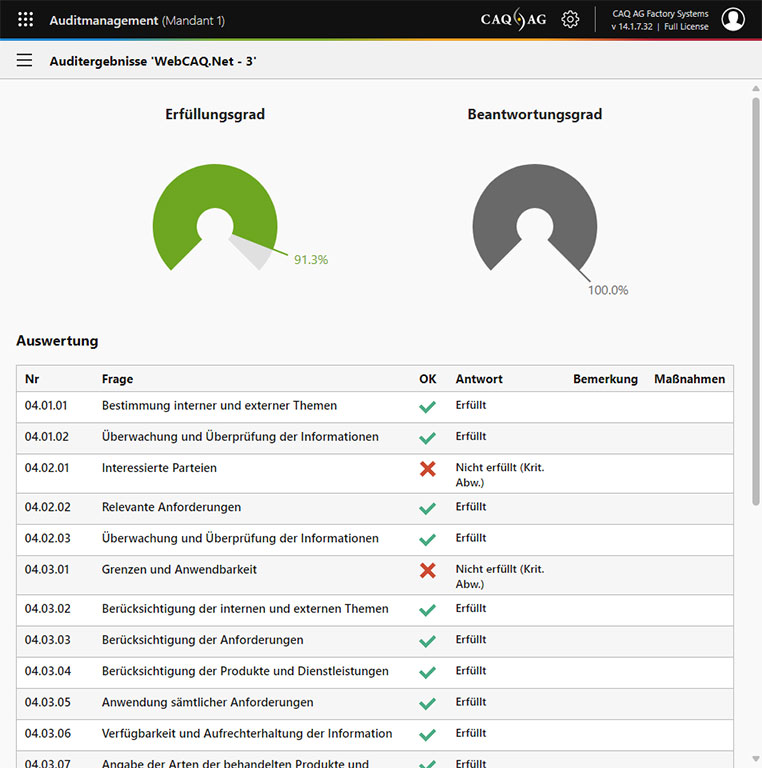762x768 pixels.
Task: Click the Erfüllungsgrad heading
Action: 215,114
